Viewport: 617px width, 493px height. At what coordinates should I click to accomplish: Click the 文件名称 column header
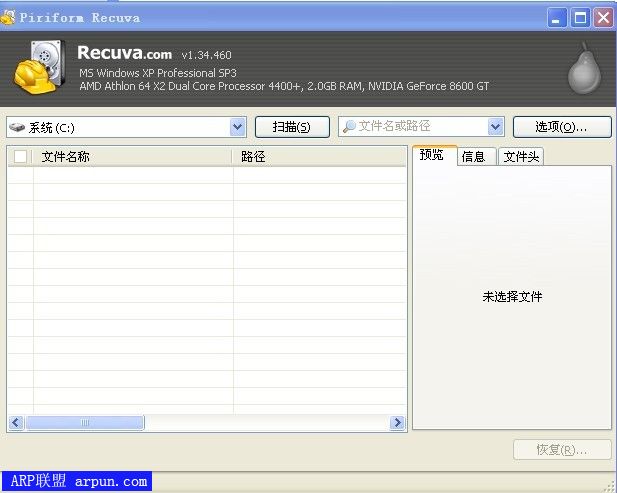132,157
